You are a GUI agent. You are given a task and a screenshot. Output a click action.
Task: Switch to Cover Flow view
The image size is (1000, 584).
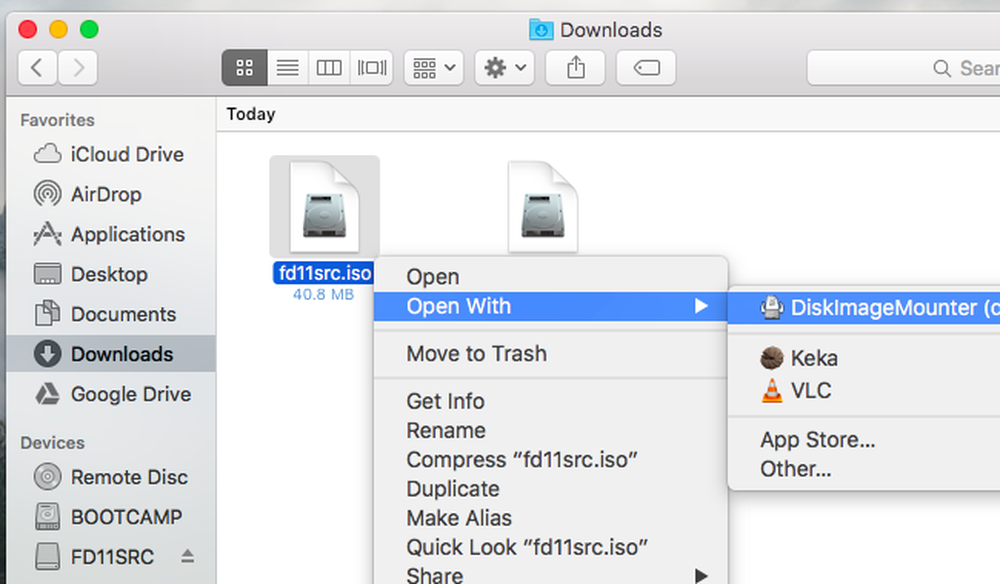point(371,68)
